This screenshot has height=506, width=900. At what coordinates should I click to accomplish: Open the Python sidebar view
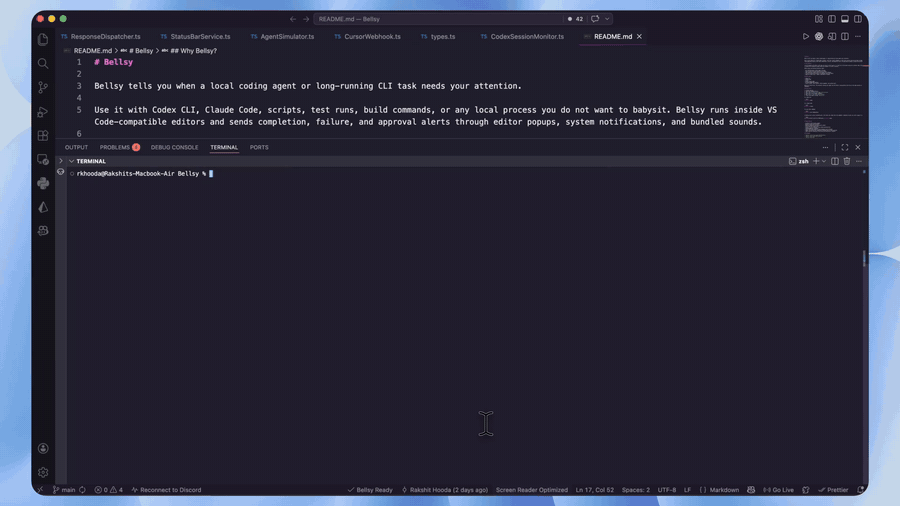point(43,183)
